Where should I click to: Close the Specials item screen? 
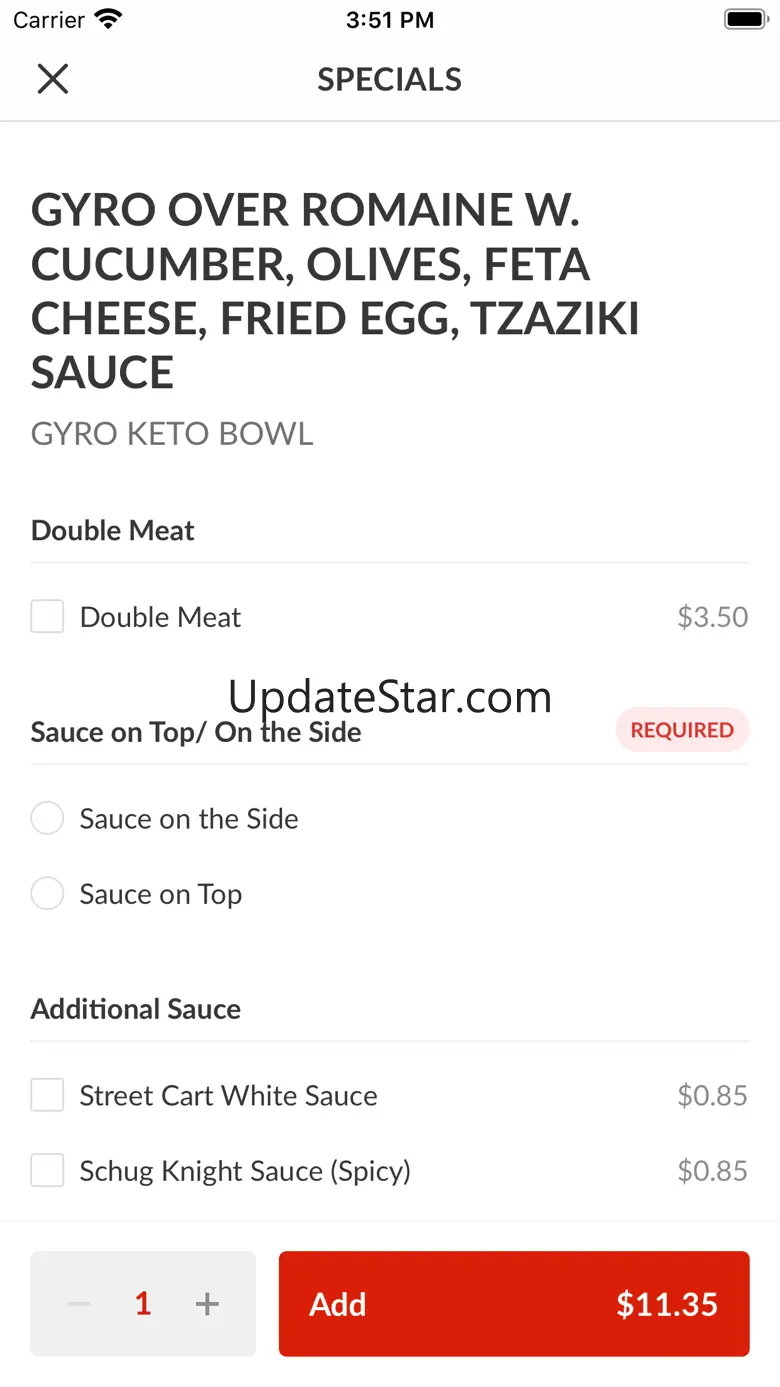pyautogui.click(x=53, y=79)
